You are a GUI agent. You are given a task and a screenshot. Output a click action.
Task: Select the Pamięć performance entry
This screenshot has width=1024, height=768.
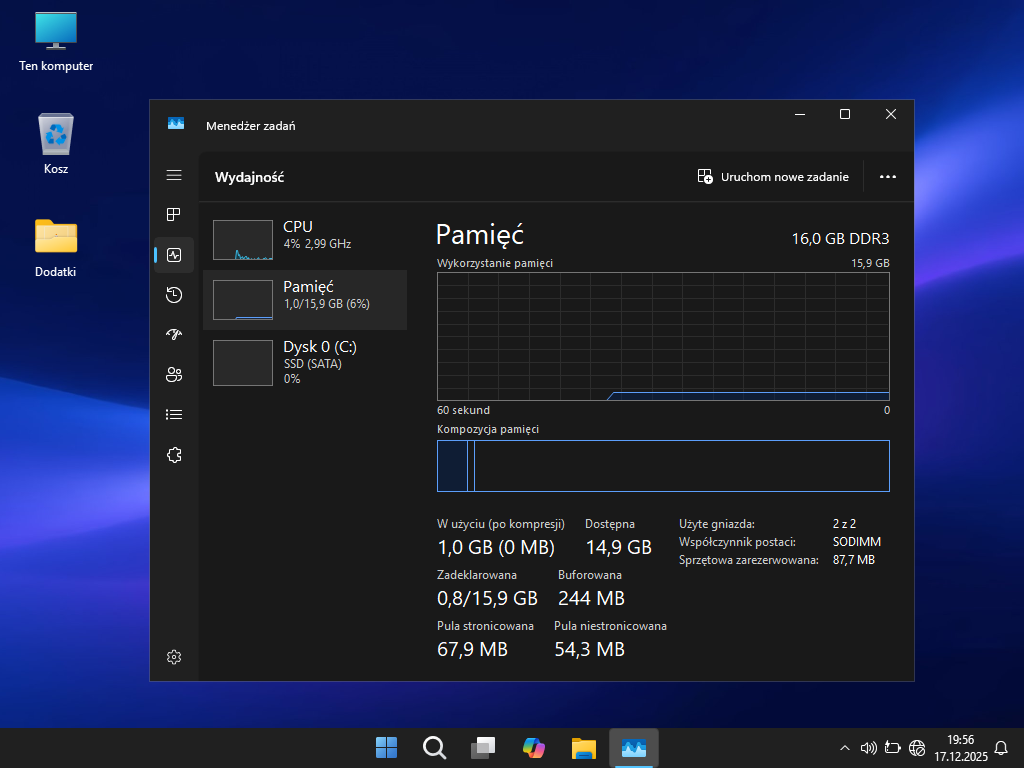tap(305, 300)
